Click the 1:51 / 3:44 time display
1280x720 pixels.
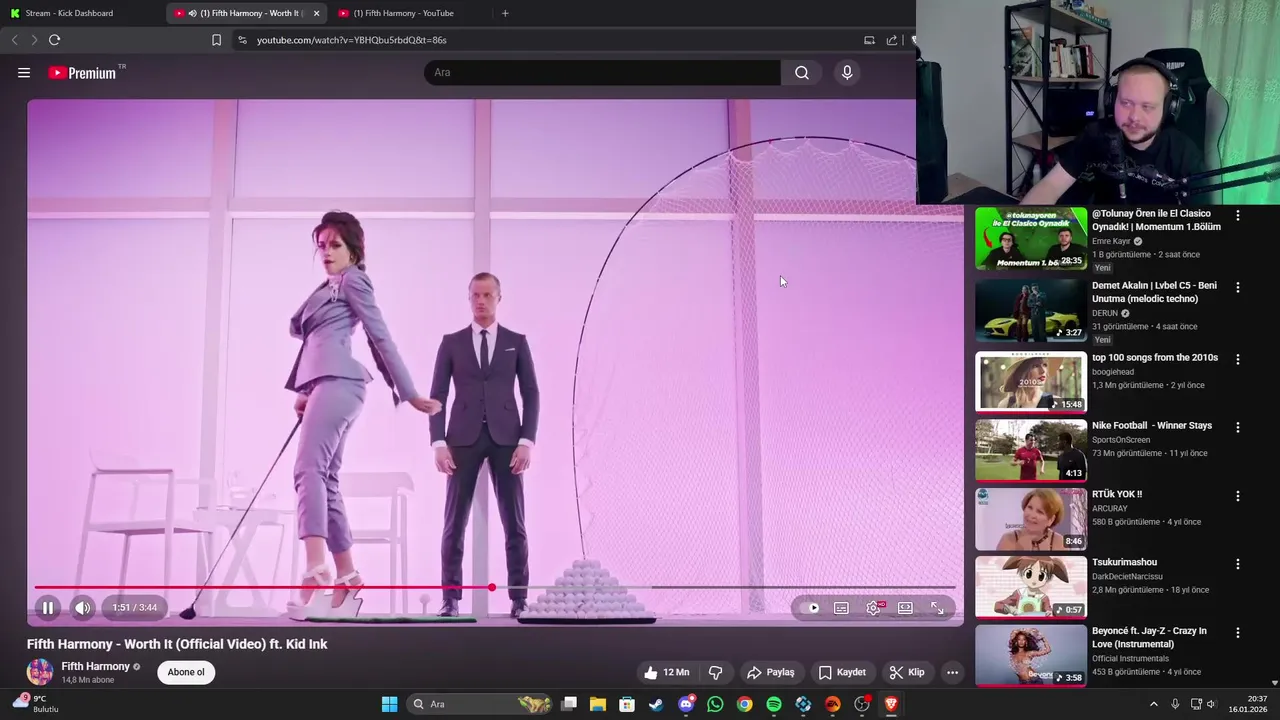pos(134,607)
